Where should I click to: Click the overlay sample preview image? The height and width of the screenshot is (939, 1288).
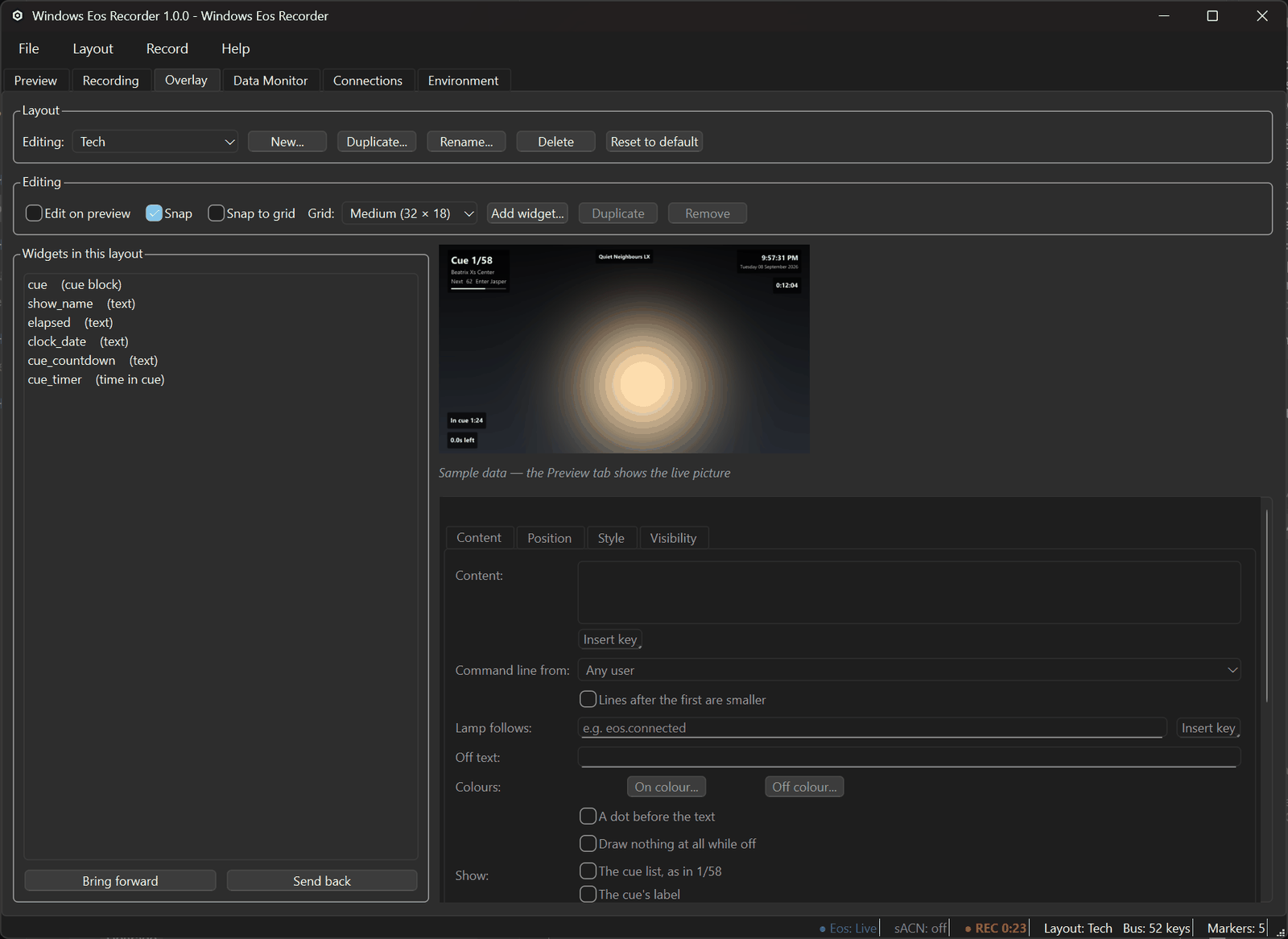pyautogui.click(x=624, y=349)
